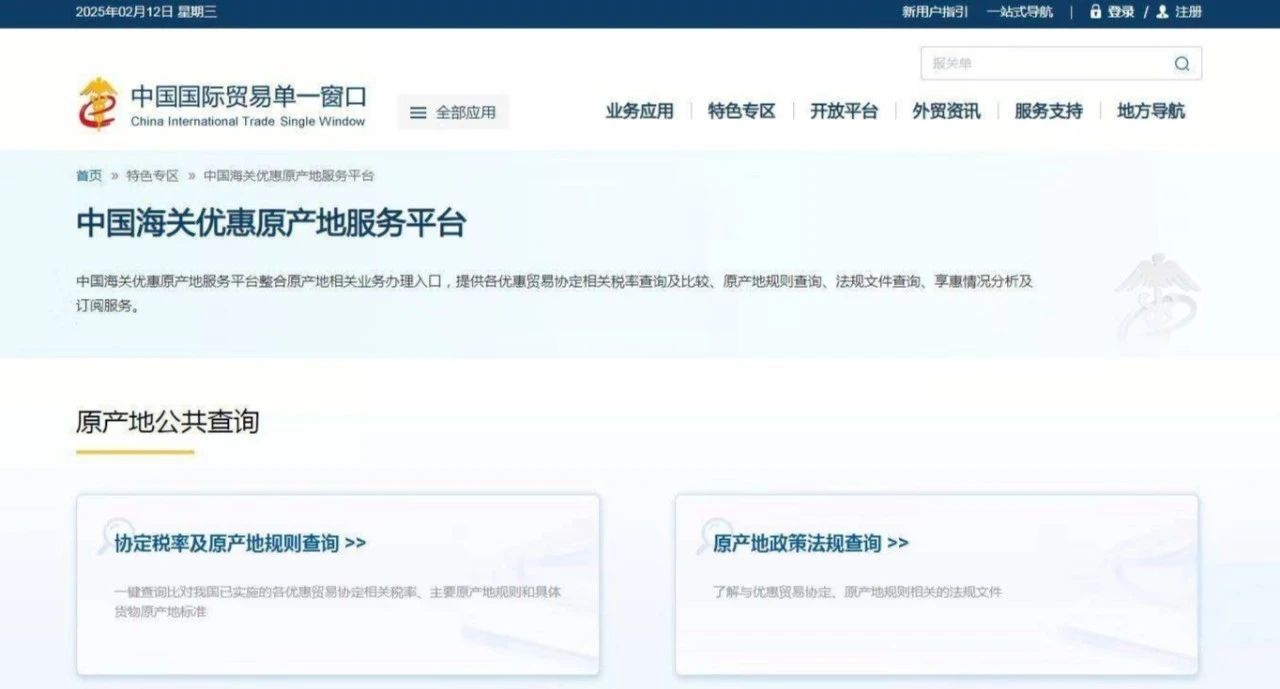Click the 新用户指引 link
The width and height of the screenshot is (1280, 689).
tap(934, 12)
